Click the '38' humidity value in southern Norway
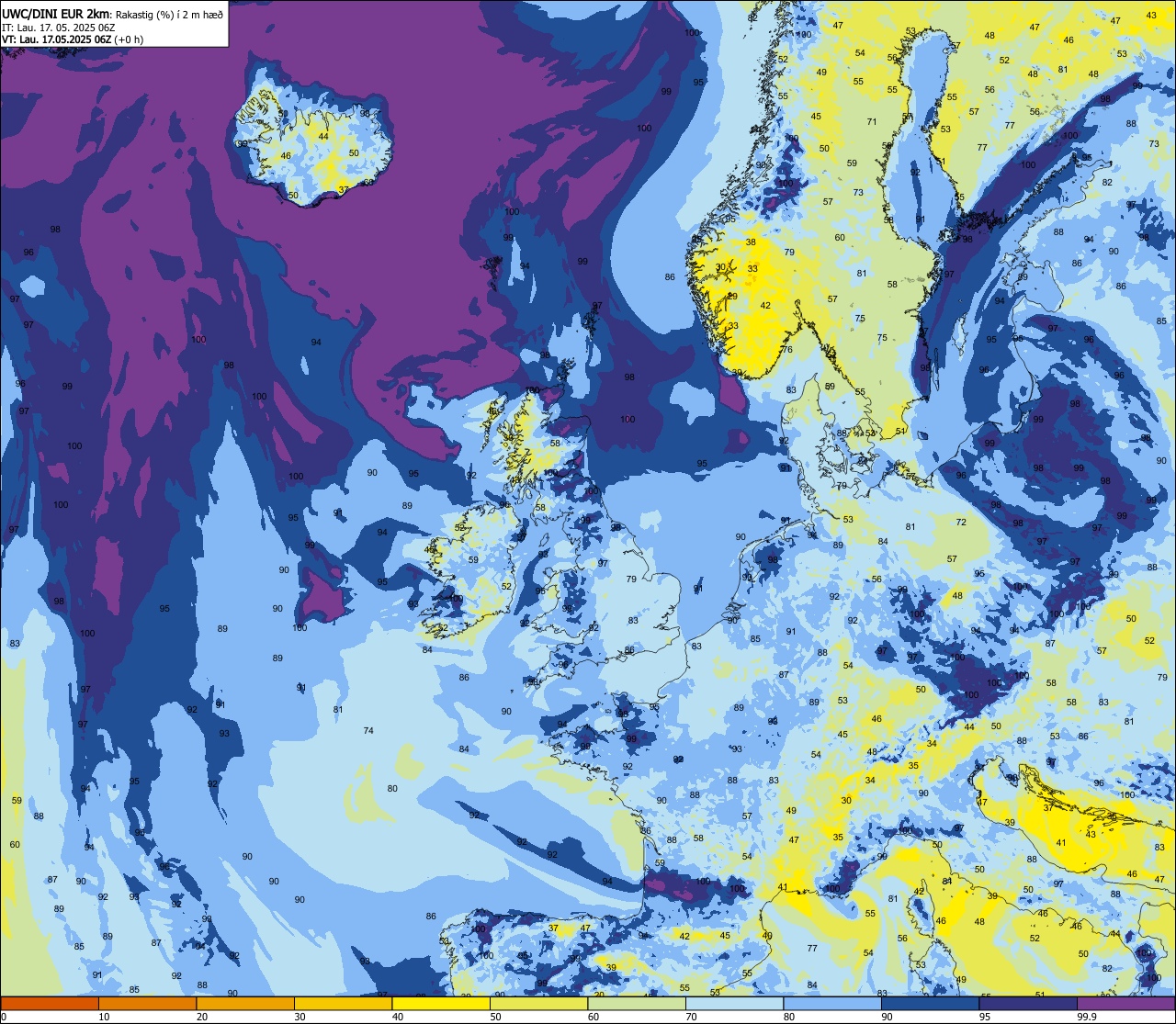The height and width of the screenshot is (1024, 1176). tap(751, 242)
